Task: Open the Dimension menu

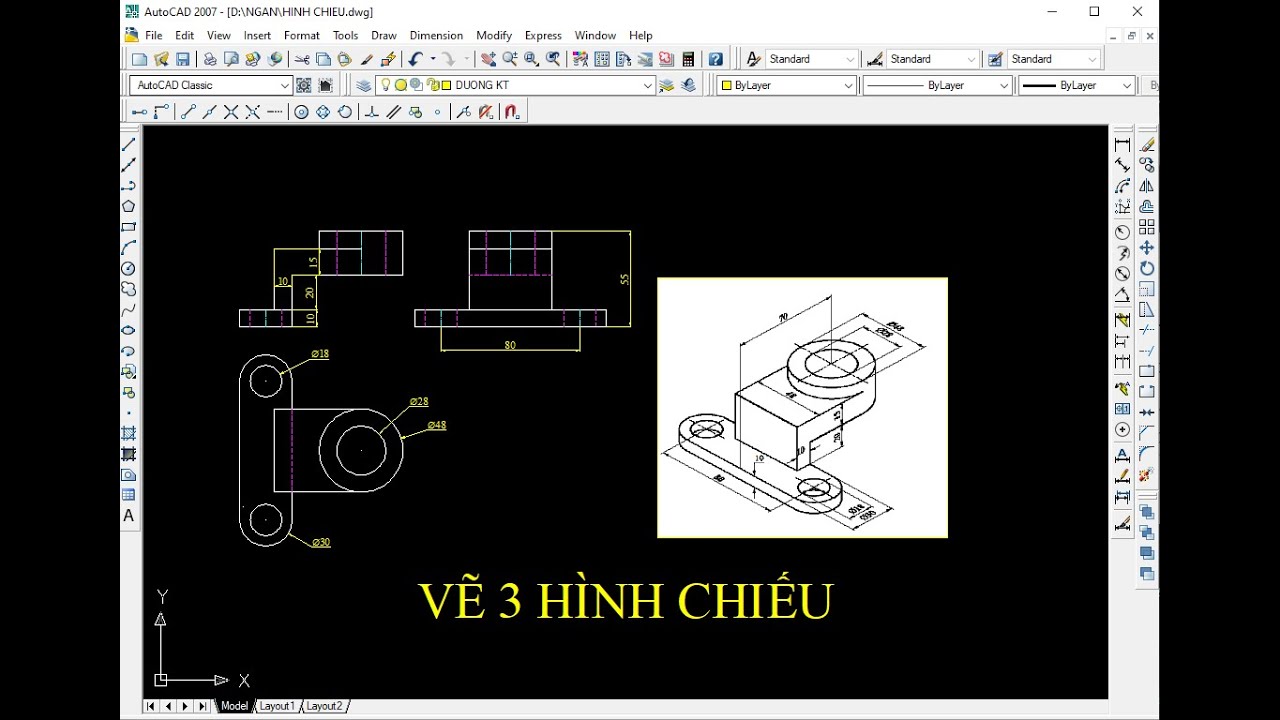Action: click(x=436, y=35)
